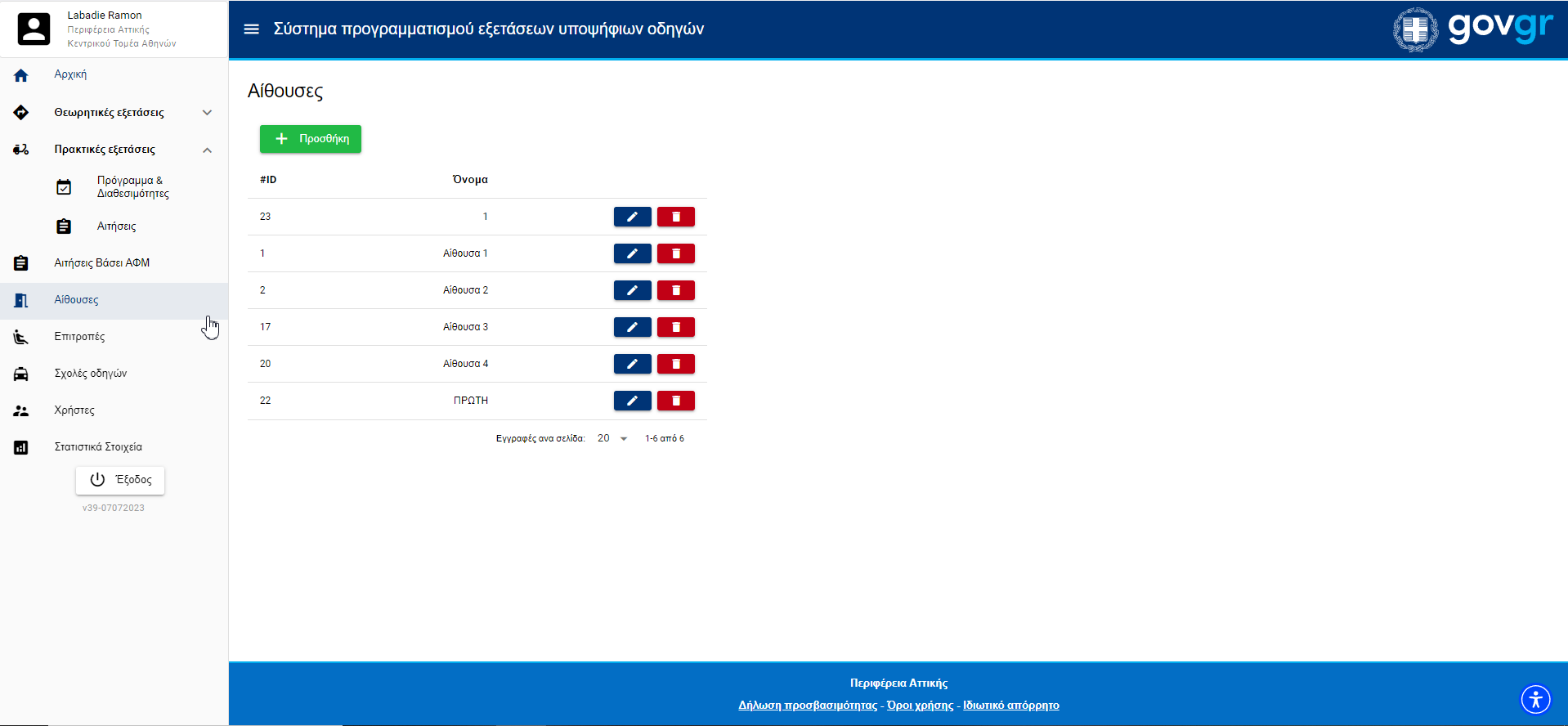Open the accessibility widget icon
1568x726 pixels.
tap(1535, 699)
